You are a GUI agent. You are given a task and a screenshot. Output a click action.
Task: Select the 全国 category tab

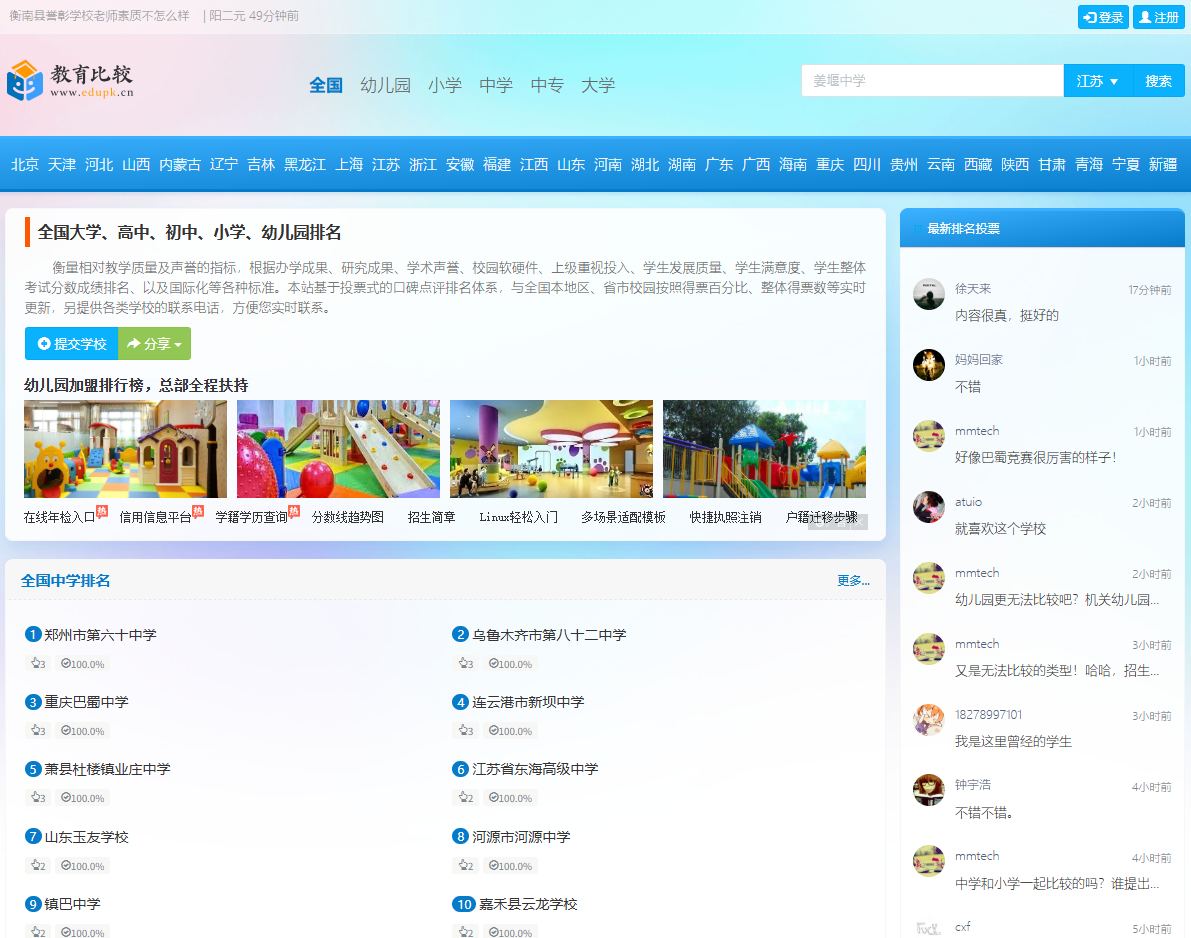point(326,85)
